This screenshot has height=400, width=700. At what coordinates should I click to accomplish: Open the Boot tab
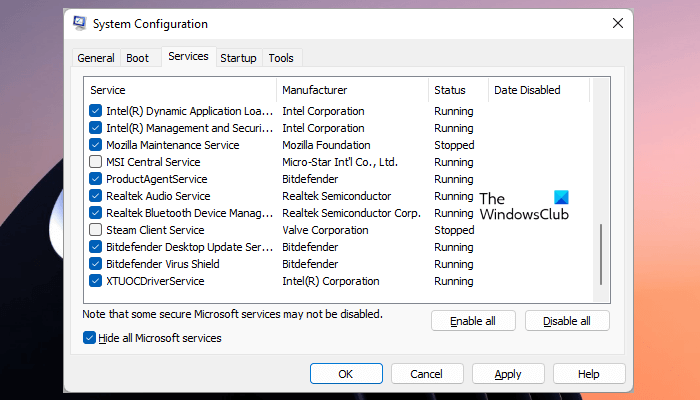click(138, 58)
